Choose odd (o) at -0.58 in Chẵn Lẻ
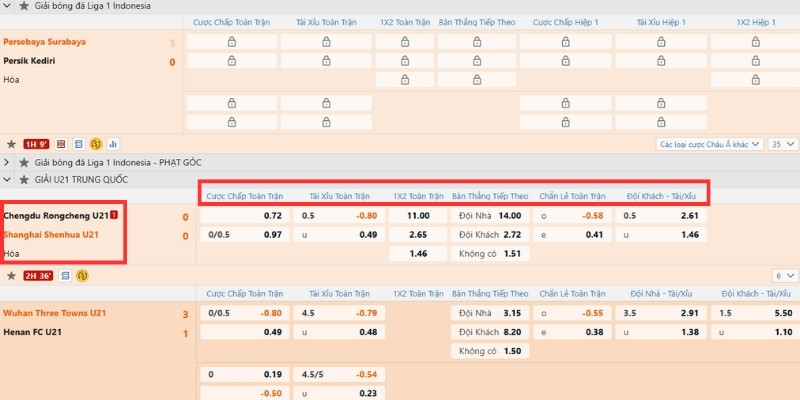Screen dimensions: 800x400 pos(572,216)
